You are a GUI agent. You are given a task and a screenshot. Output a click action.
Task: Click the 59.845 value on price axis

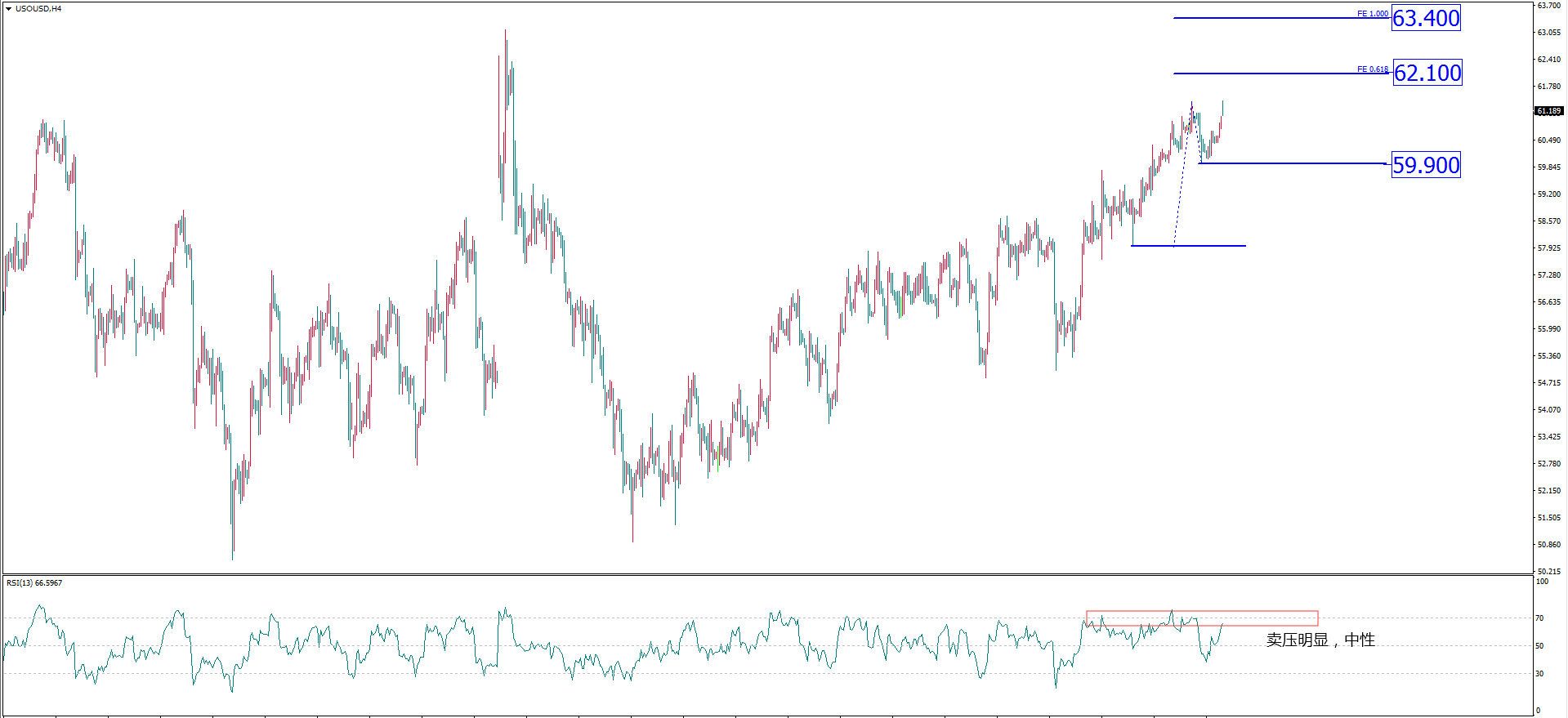click(x=1549, y=167)
